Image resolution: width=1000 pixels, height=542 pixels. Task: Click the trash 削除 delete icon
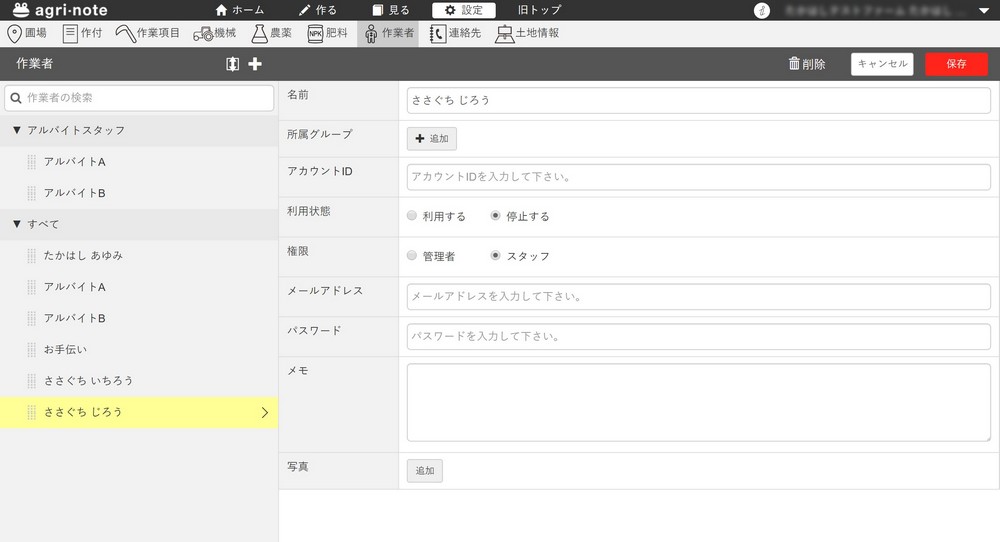coord(795,64)
